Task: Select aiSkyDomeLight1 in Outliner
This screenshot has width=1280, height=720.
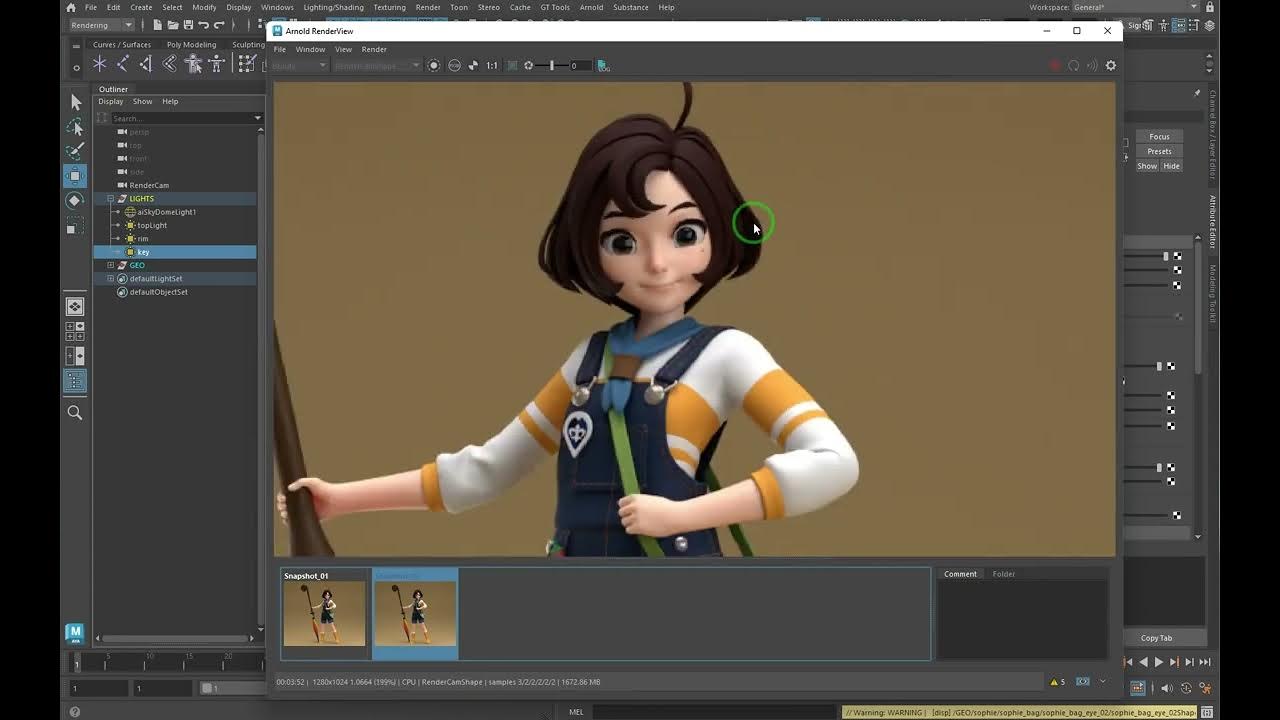Action: click(166, 212)
